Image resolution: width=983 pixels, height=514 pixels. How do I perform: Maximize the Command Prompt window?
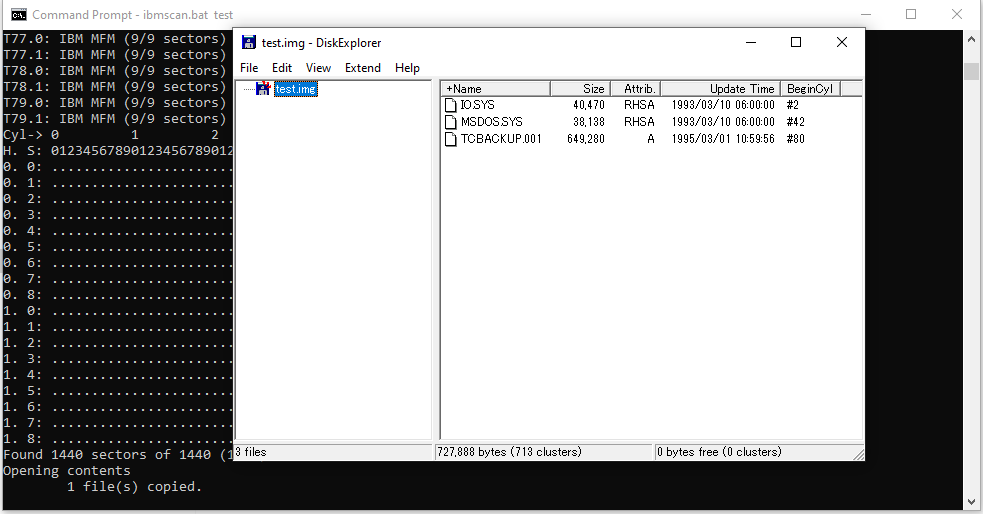coord(911,14)
